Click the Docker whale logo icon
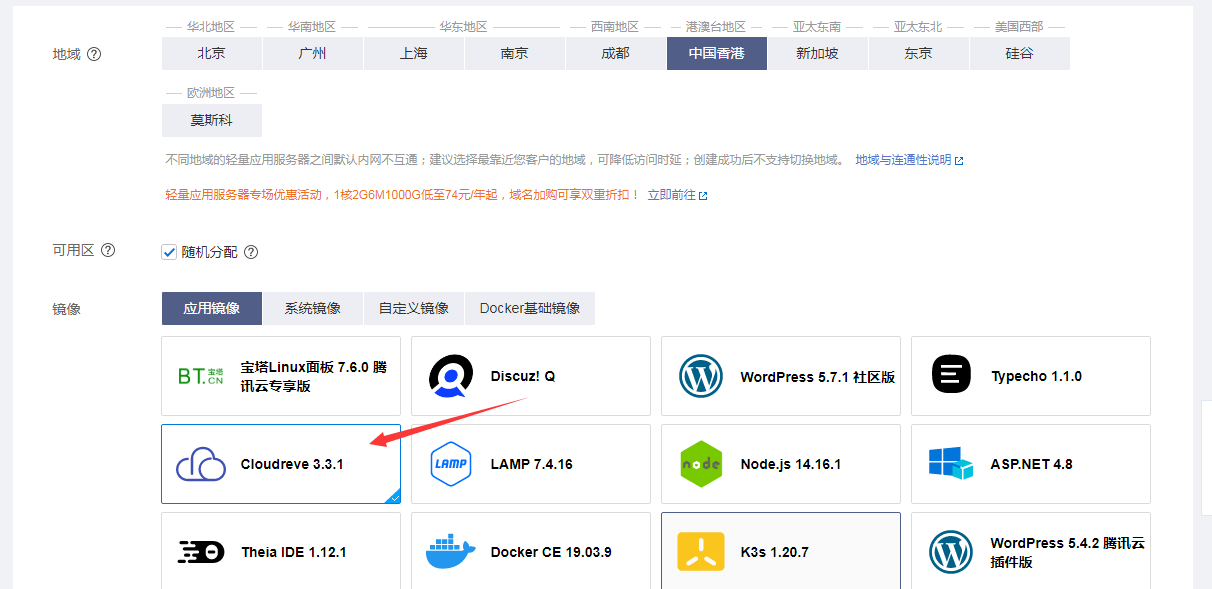Image resolution: width=1212 pixels, height=589 pixels. pos(451,552)
